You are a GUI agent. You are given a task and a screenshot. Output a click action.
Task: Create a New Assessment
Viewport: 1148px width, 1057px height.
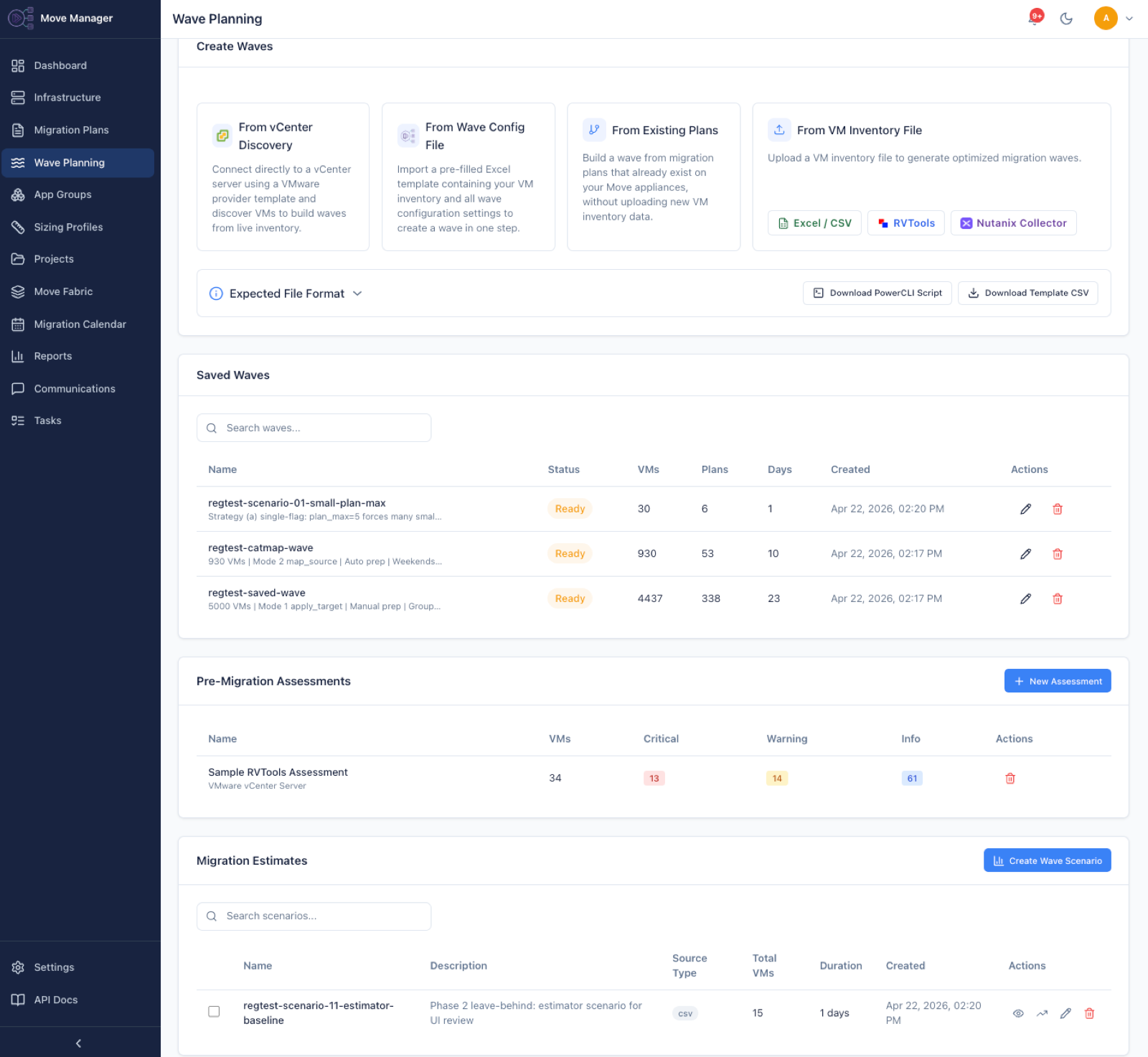pos(1058,681)
